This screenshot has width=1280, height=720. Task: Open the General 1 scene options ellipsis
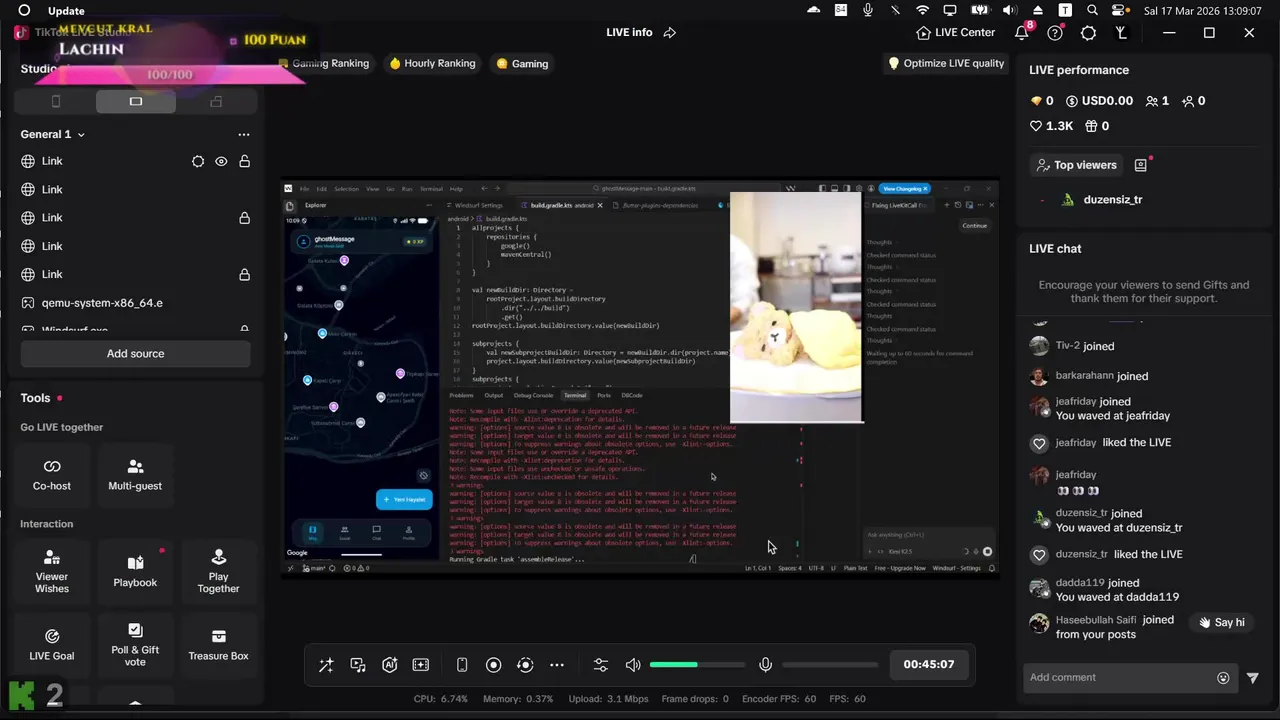244,134
